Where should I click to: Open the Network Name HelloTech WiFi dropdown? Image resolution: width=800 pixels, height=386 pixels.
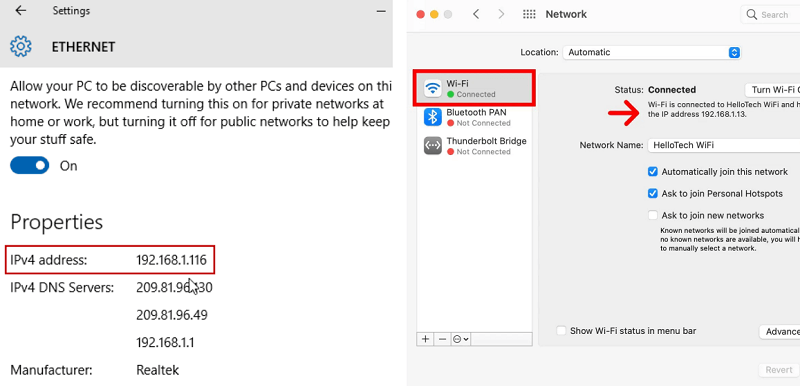click(723, 145)
